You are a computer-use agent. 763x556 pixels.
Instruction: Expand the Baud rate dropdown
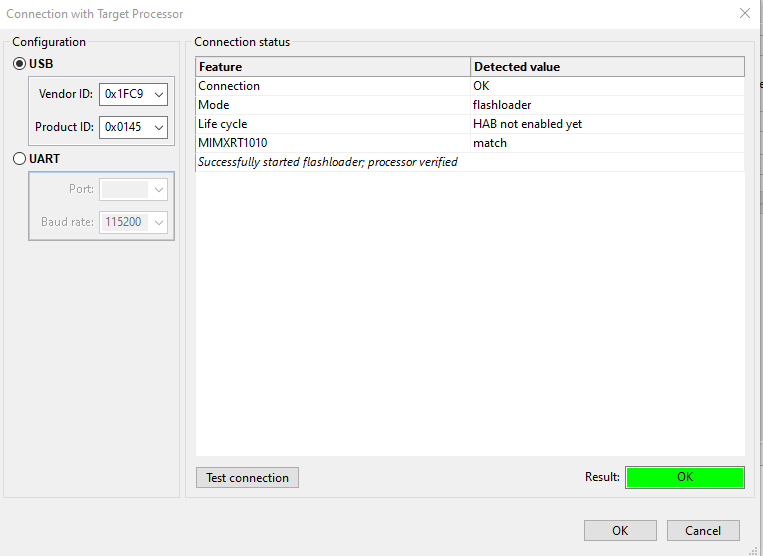(x=158, y=222)
